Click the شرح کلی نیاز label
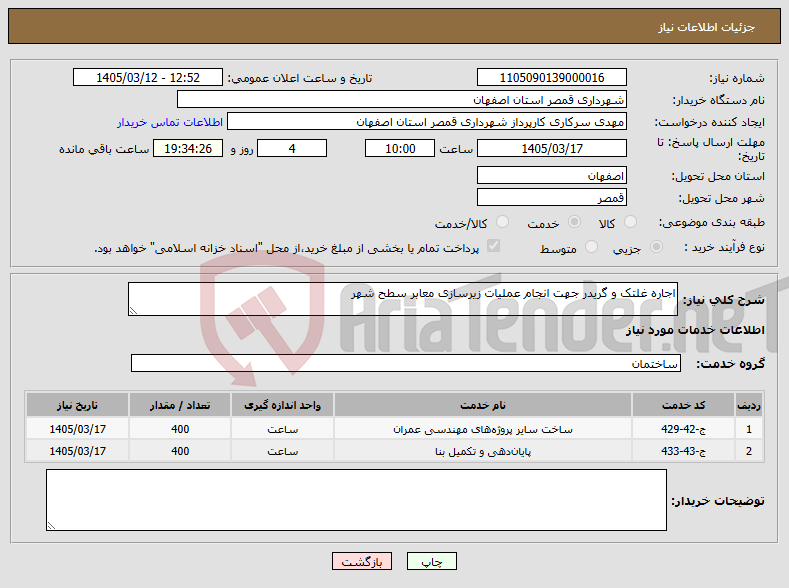Viewport: 789px width, 588px height. click(x=723, y=300)
